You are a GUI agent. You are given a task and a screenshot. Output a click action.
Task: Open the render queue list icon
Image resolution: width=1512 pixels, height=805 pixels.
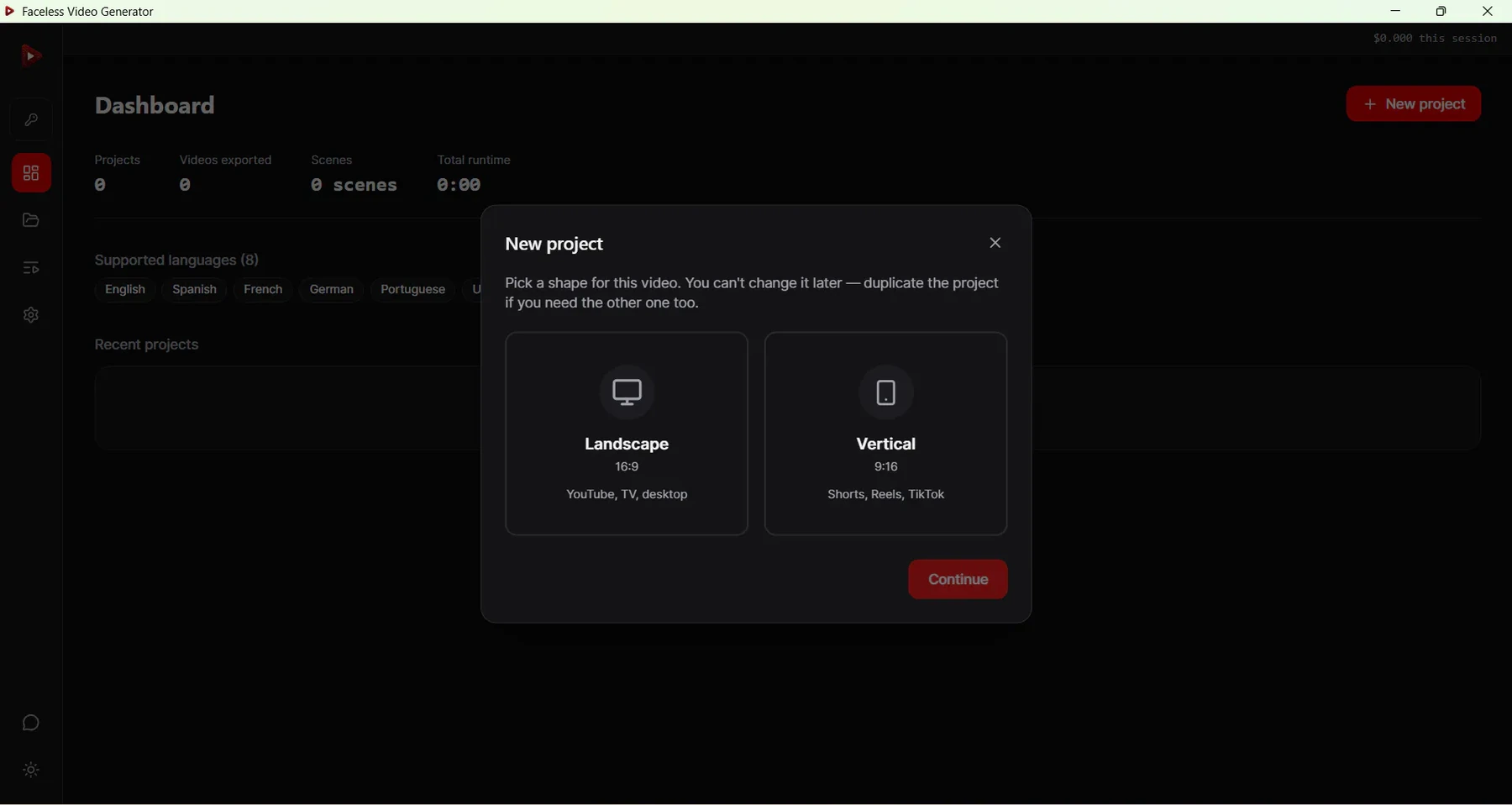(x=31, y=269)
